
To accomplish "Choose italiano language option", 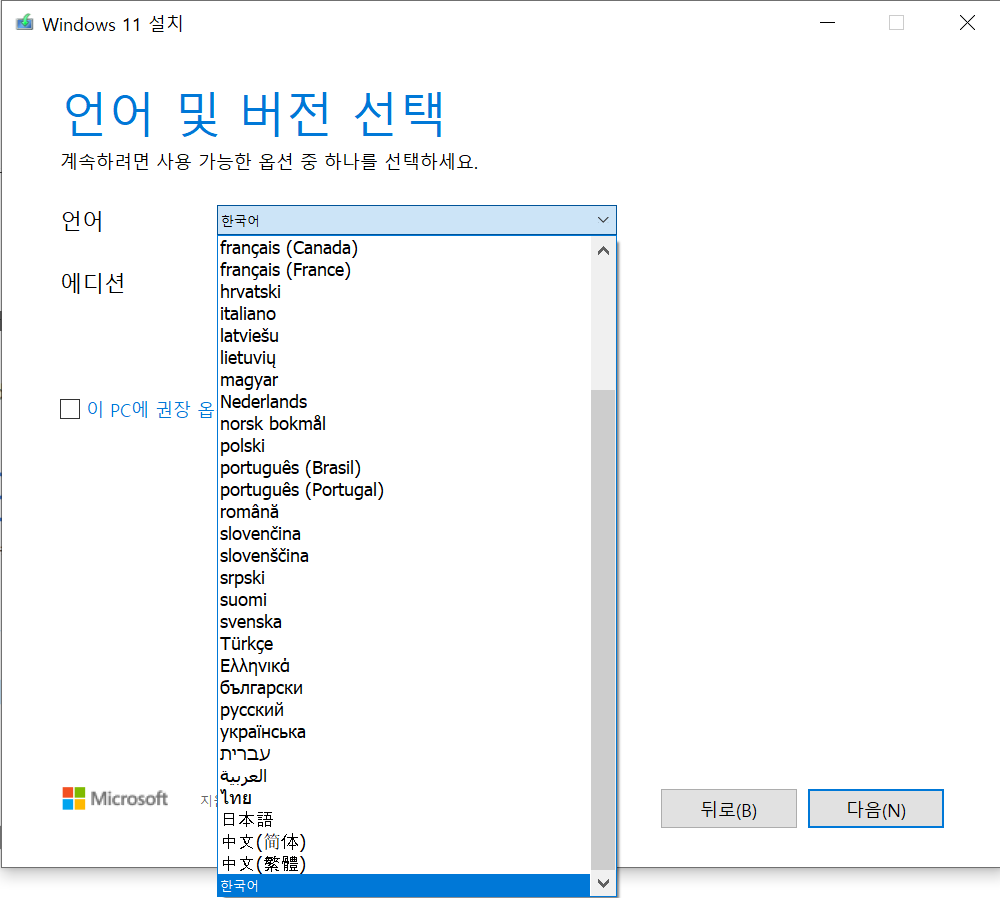I will click(x=404, y=314).
